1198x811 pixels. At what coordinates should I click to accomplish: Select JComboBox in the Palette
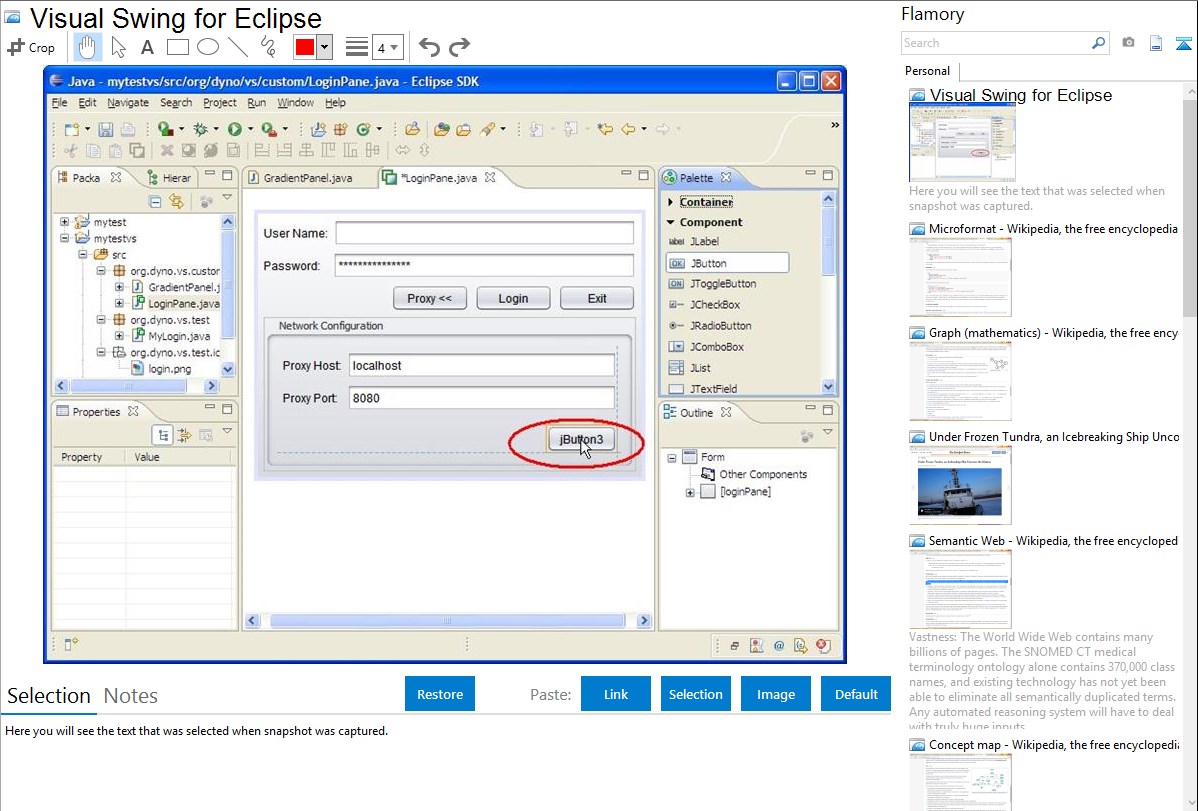706,346
